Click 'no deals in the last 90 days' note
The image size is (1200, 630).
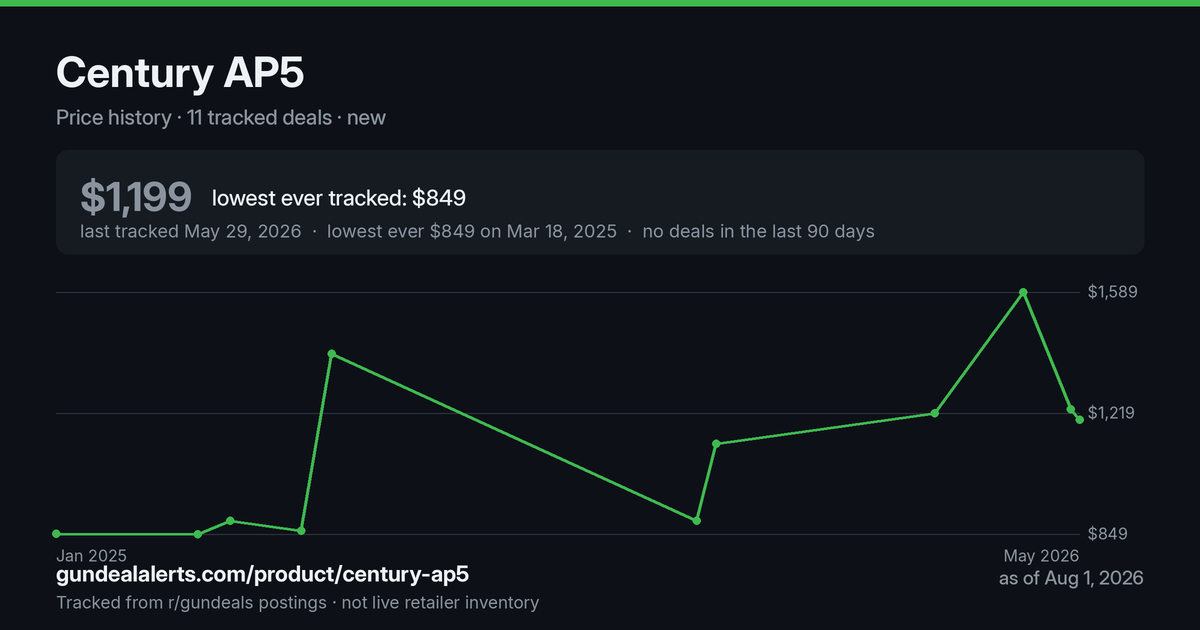(x=758, y=231)
